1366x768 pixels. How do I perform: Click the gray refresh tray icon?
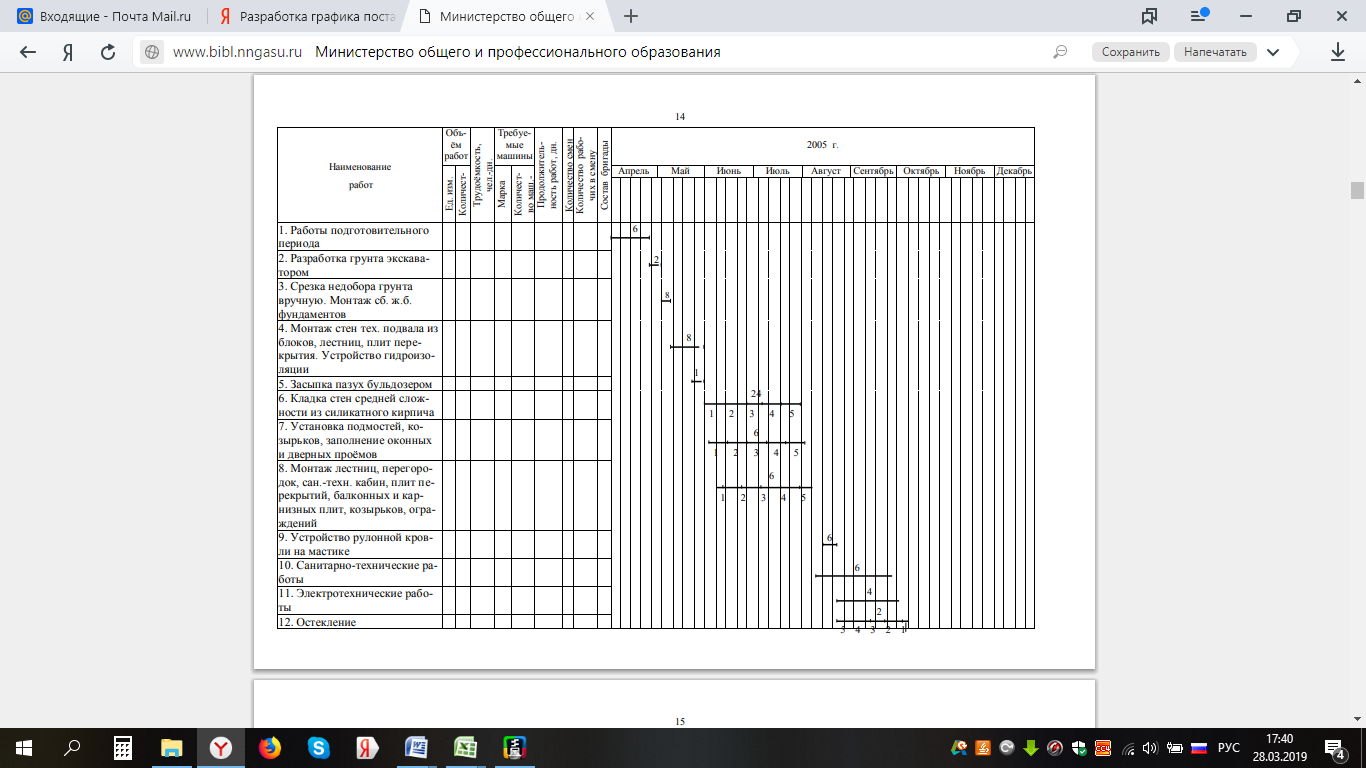point(1007,747)
